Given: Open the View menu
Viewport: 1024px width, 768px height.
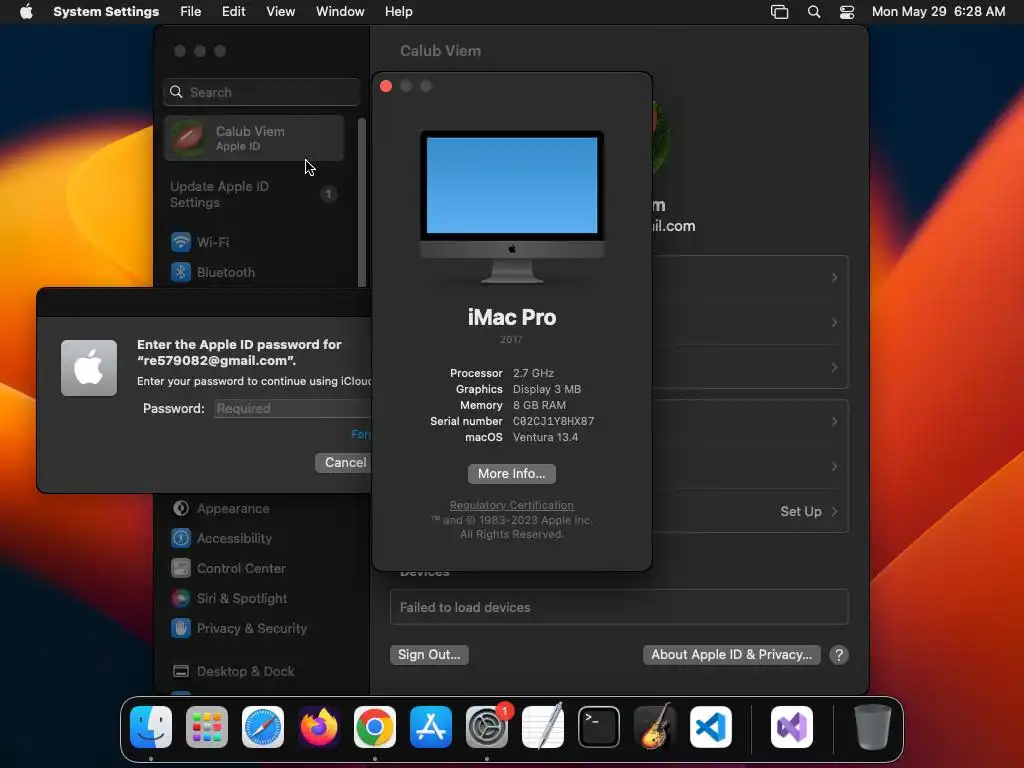Looking at the screenshot, I should point(280,11).
